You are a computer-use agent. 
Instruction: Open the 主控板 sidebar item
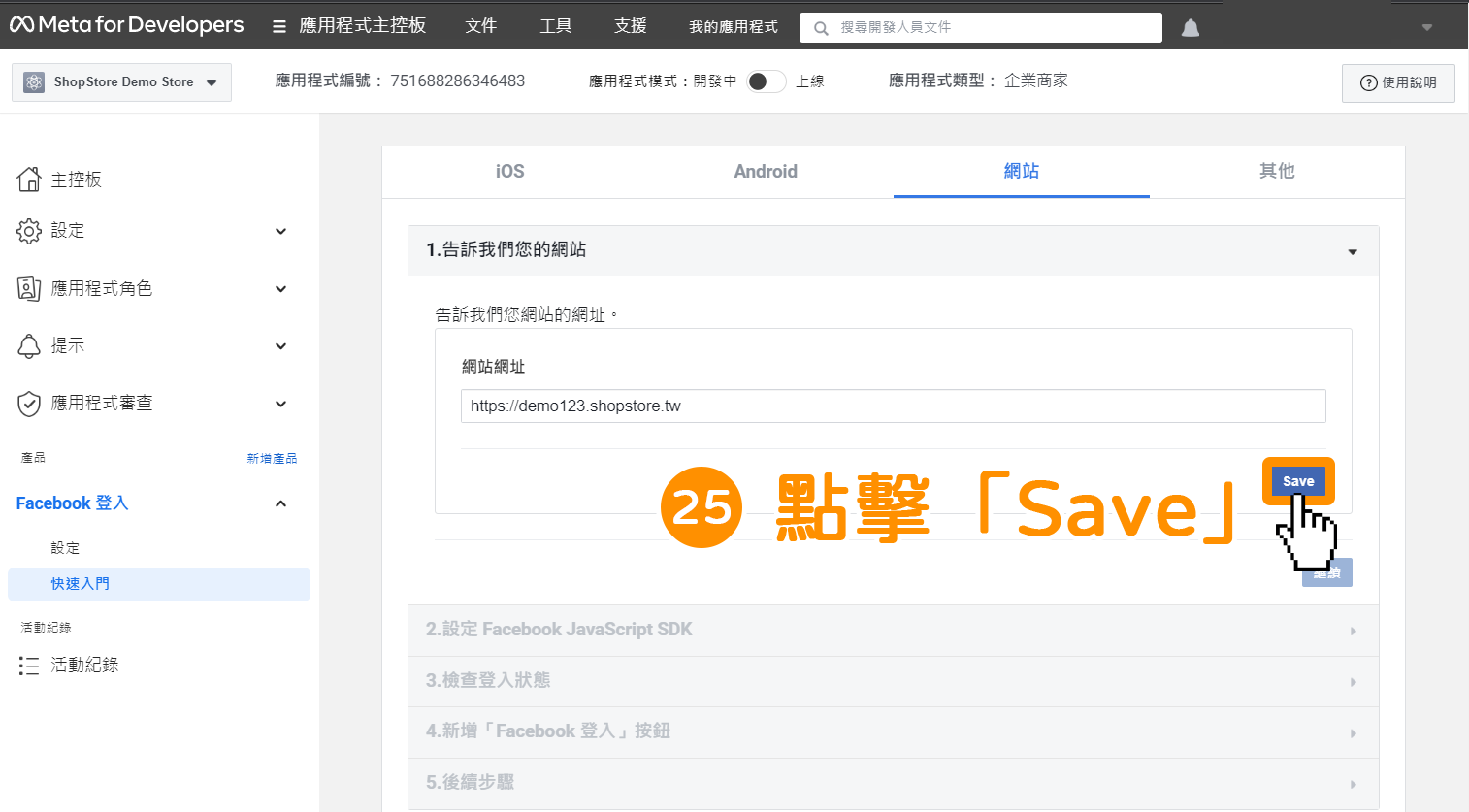77,179
